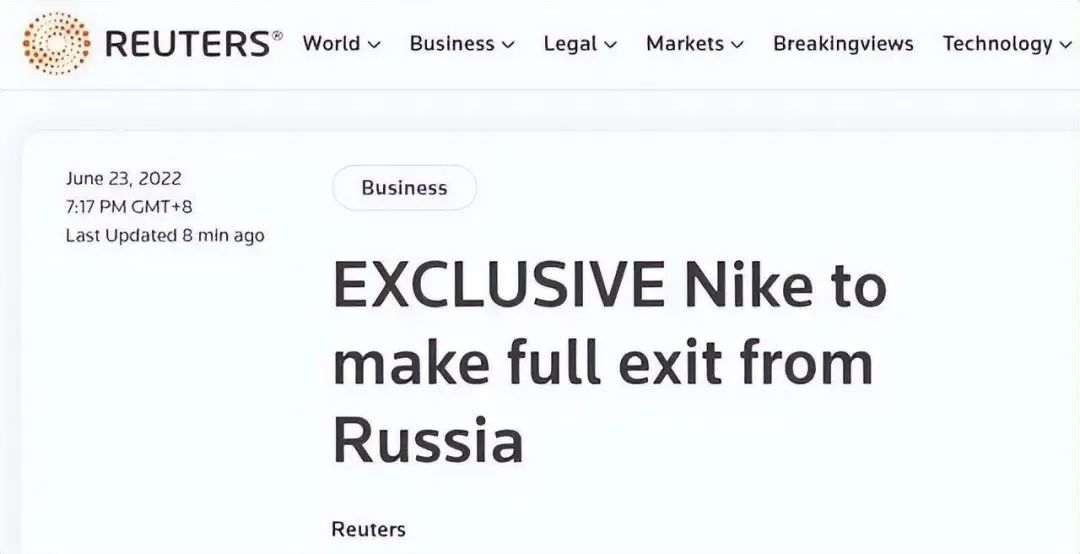The image size is (1080, 554).
Task: Expand the chevron next to Markets
Action: [738, 45]
